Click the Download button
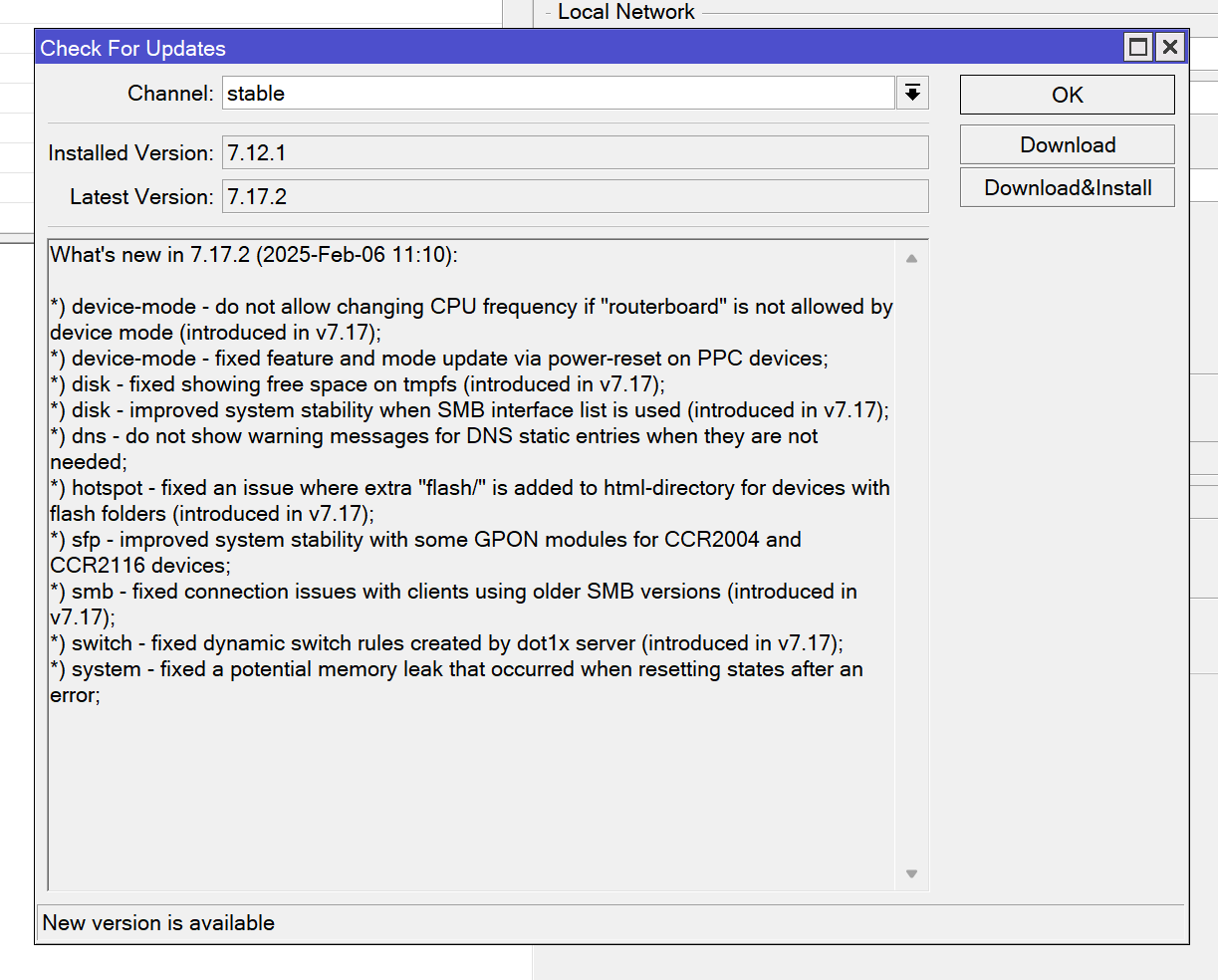Image resolution: width=1218 pixels, height=980 pixels. [x=1067, y=144]
